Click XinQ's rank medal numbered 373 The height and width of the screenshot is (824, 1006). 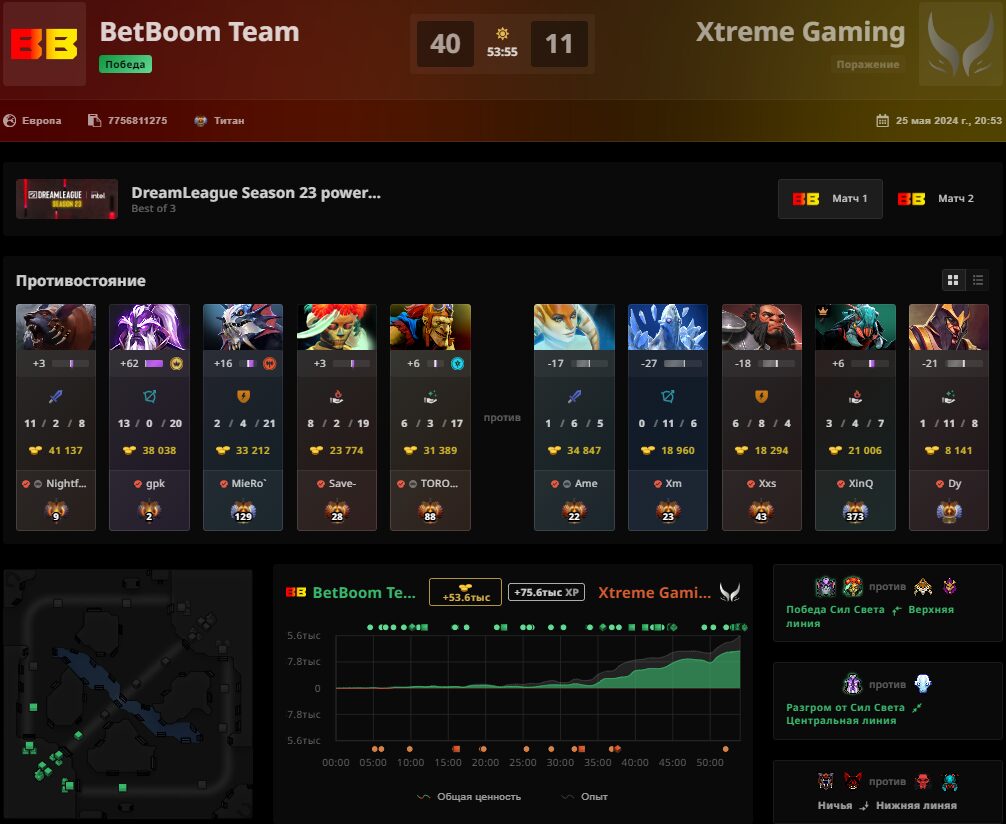point(855,512)
